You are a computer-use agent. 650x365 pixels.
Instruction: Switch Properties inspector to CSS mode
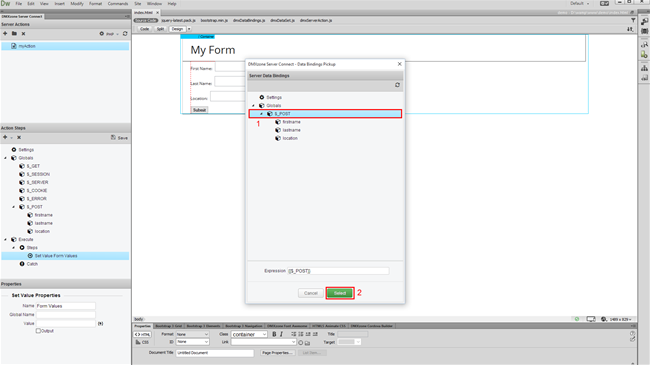click(x=142, y=342)
